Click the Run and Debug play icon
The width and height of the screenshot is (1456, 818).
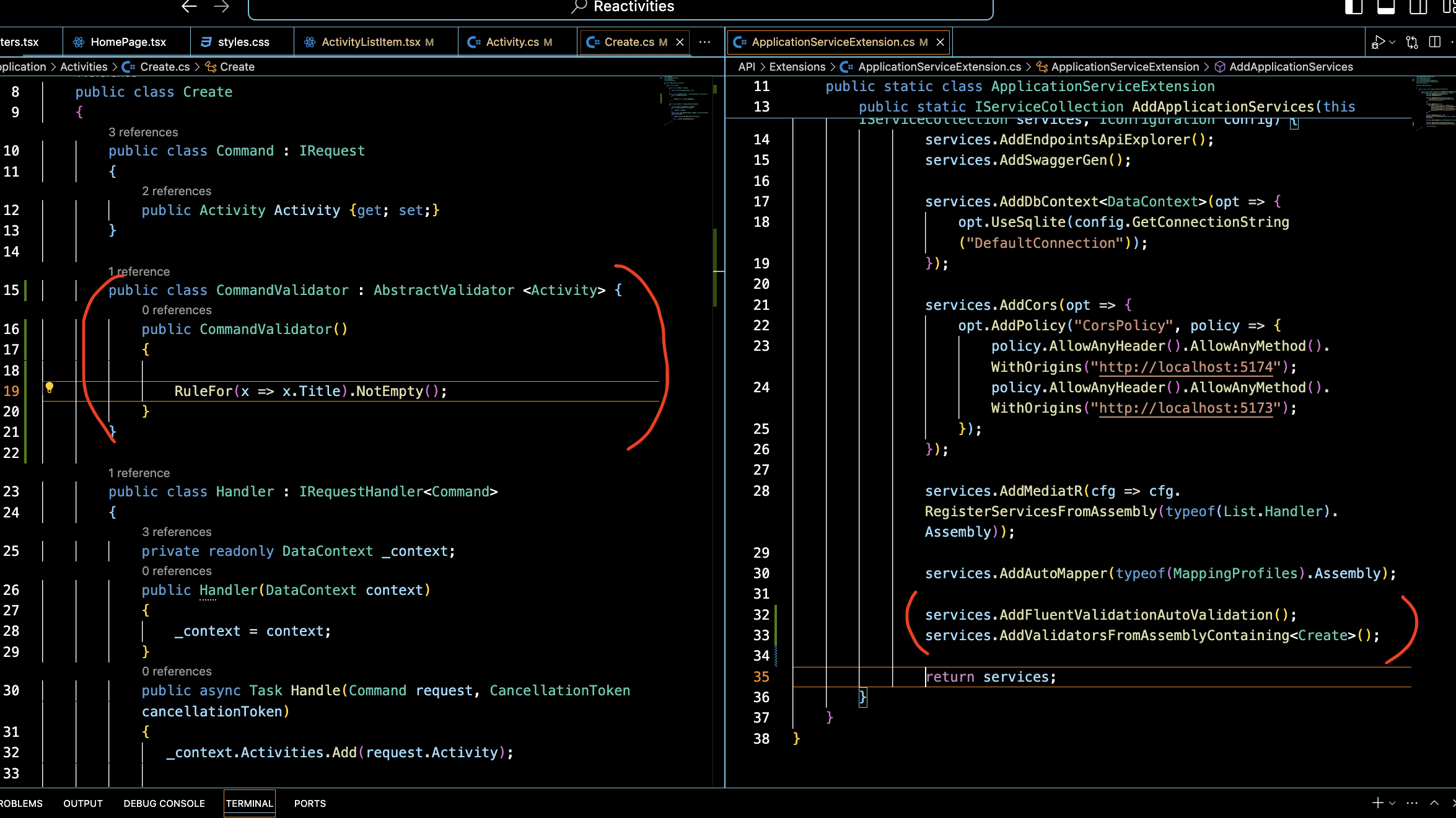point(1378,42)
